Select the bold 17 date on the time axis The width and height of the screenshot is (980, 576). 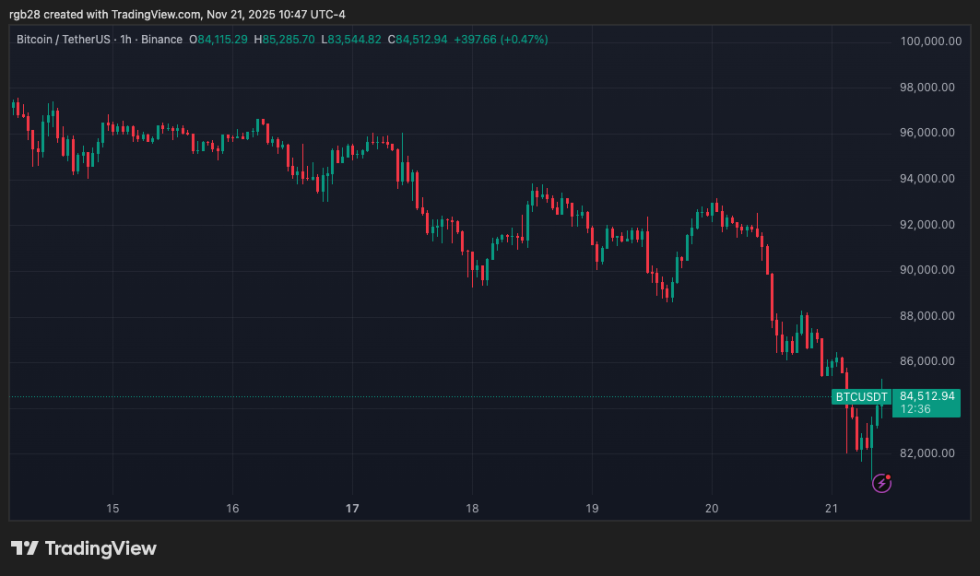[352, 509]
